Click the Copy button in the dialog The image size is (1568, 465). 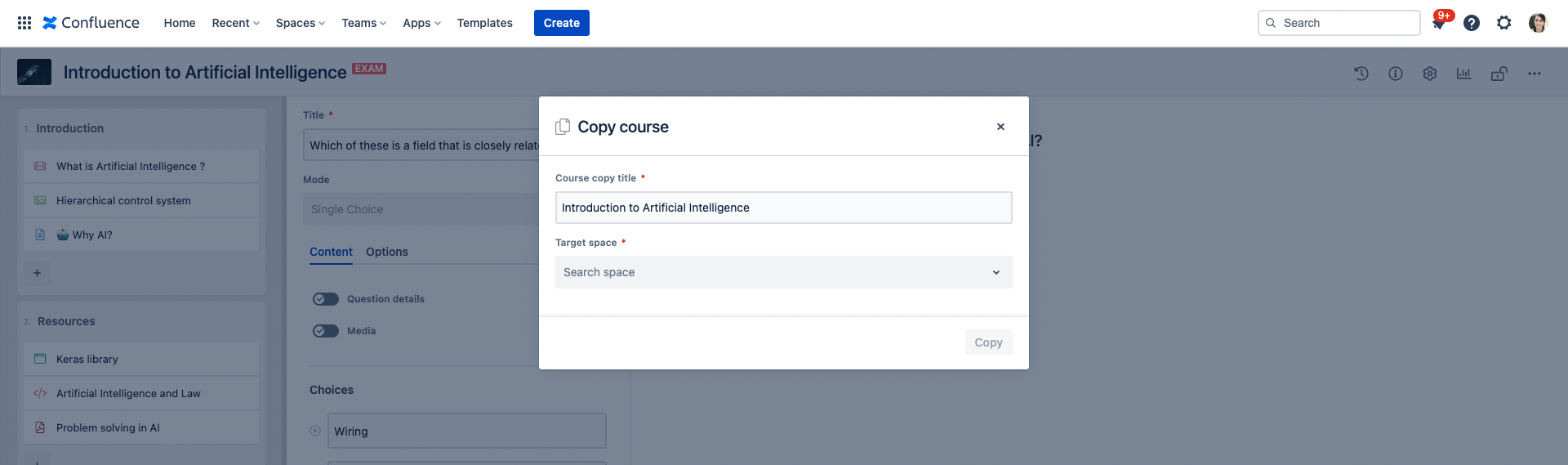988,342
